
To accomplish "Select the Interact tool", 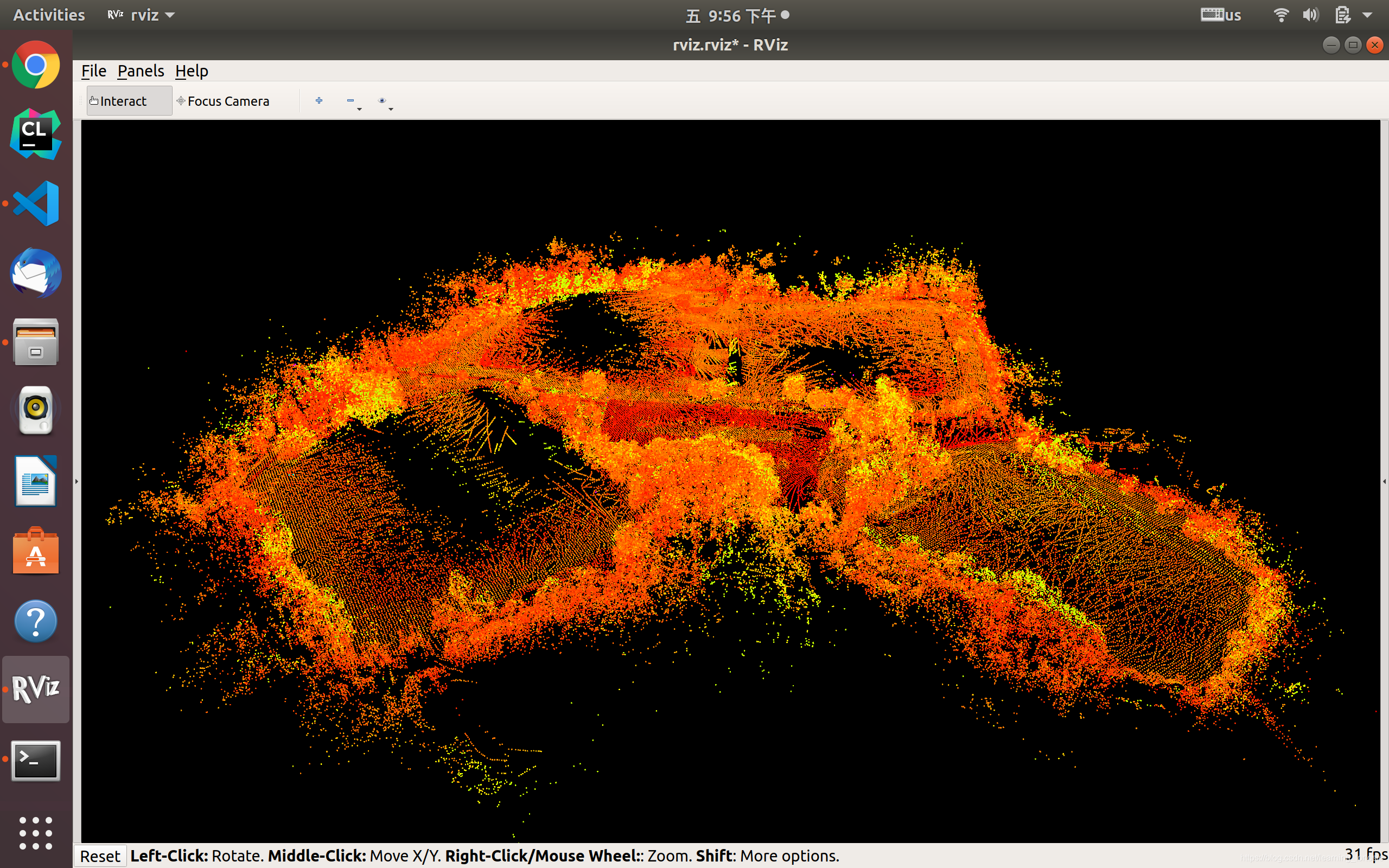I will [129, 101].
